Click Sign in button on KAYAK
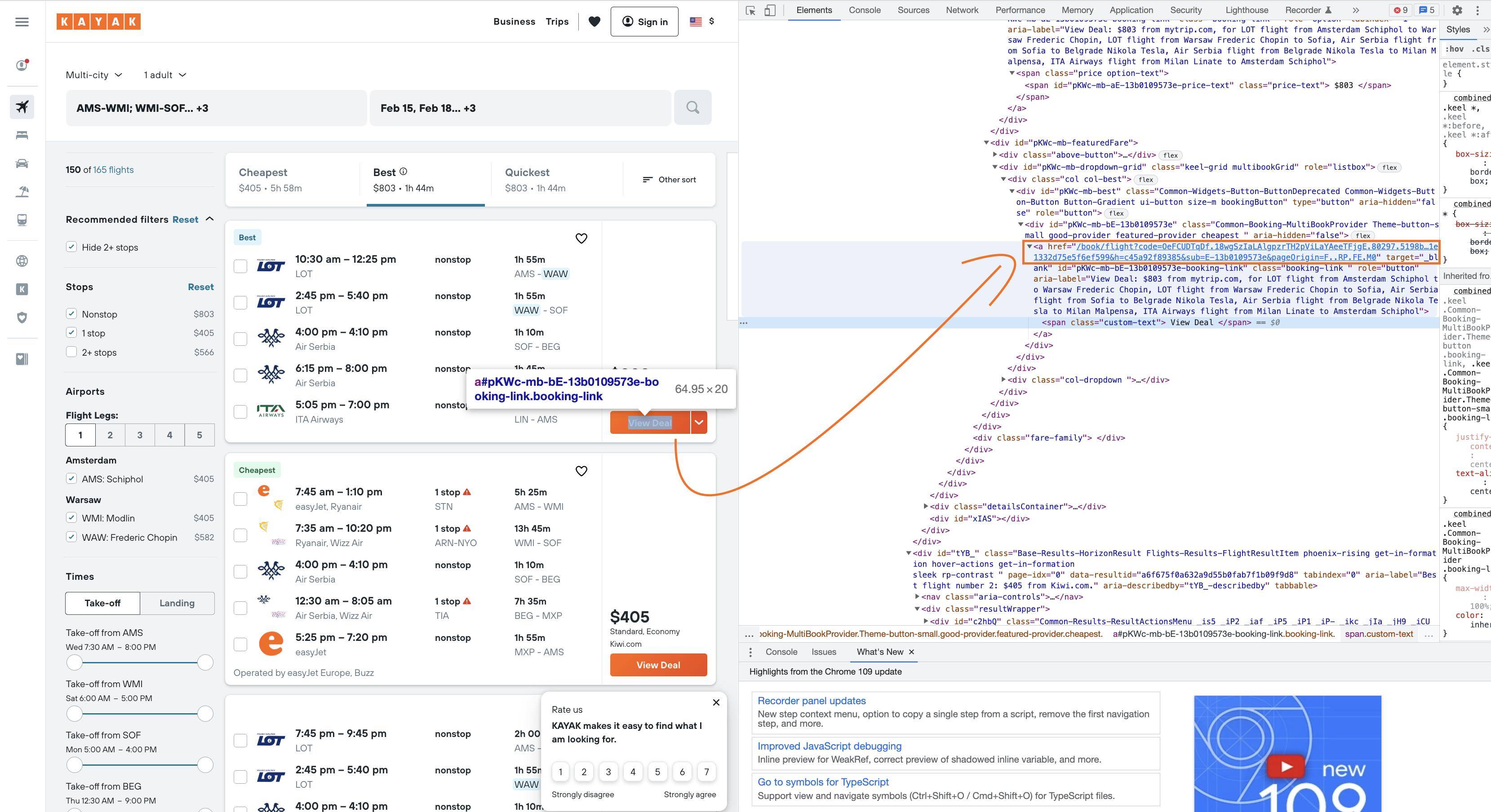Image resolution: width=1491 pixels, height=812 pixels. (x=644, y=22)
